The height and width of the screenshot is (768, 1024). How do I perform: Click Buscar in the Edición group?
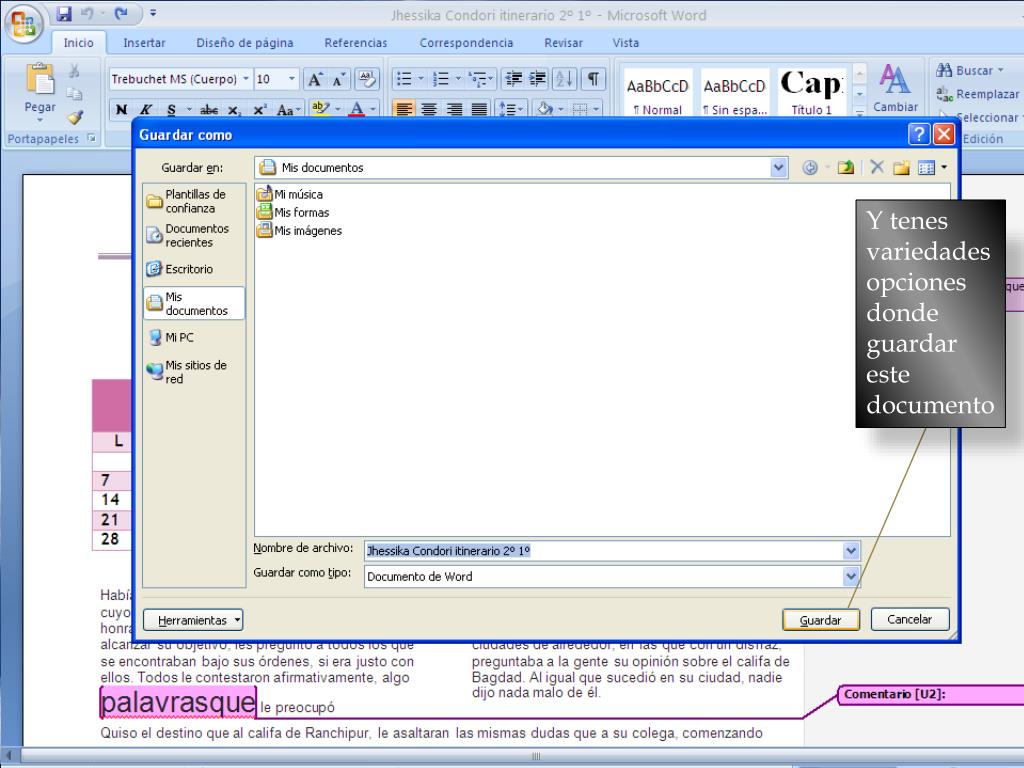pyautogui.click(x=969, y=70)
